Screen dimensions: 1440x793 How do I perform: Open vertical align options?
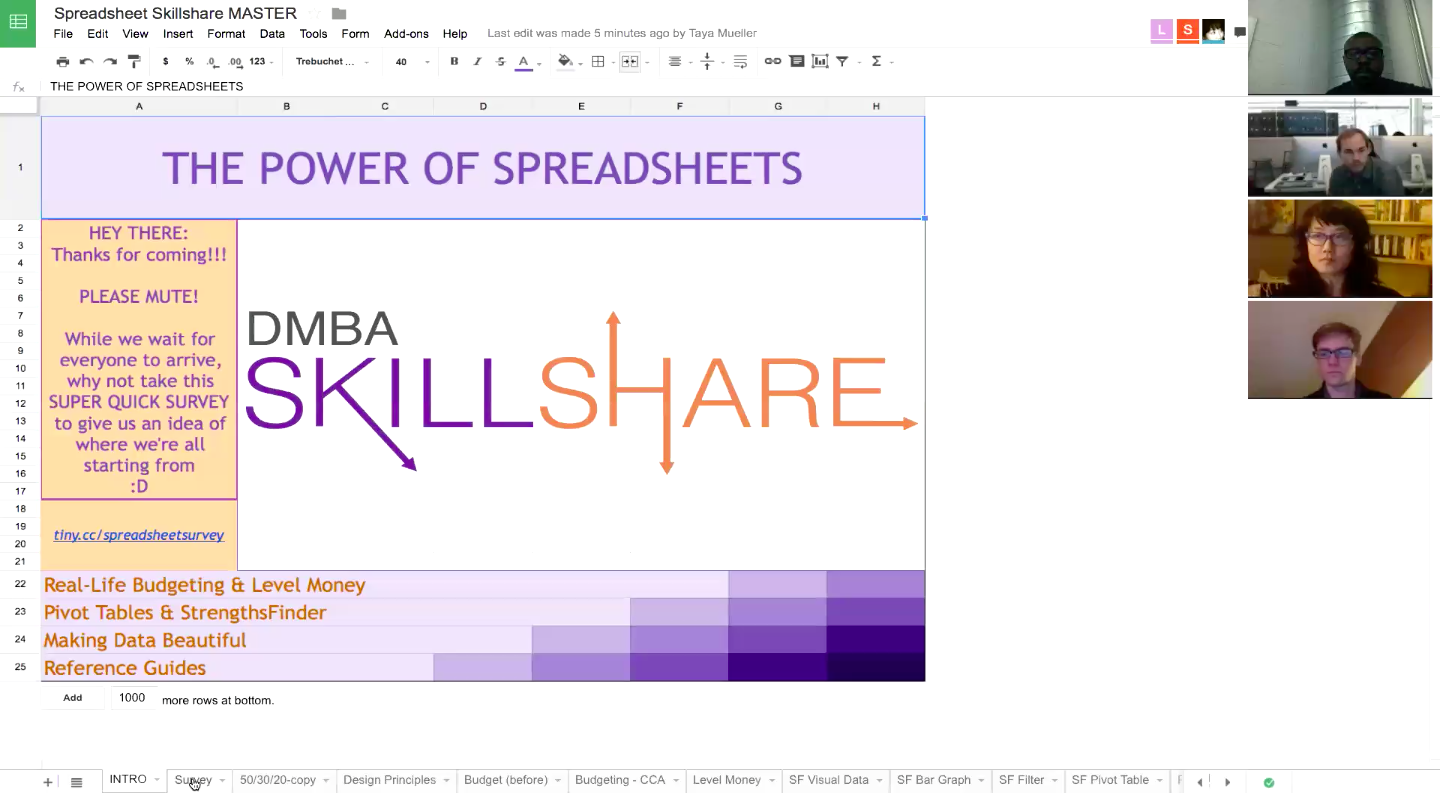(707, 62)
